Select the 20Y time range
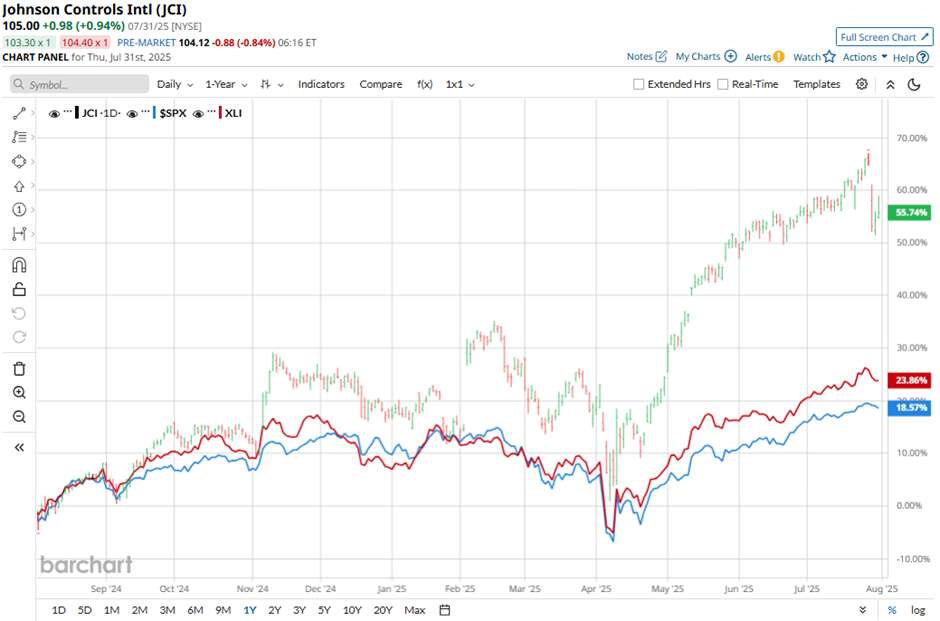This screenshot has width=940, height=621. coord(382,610)
